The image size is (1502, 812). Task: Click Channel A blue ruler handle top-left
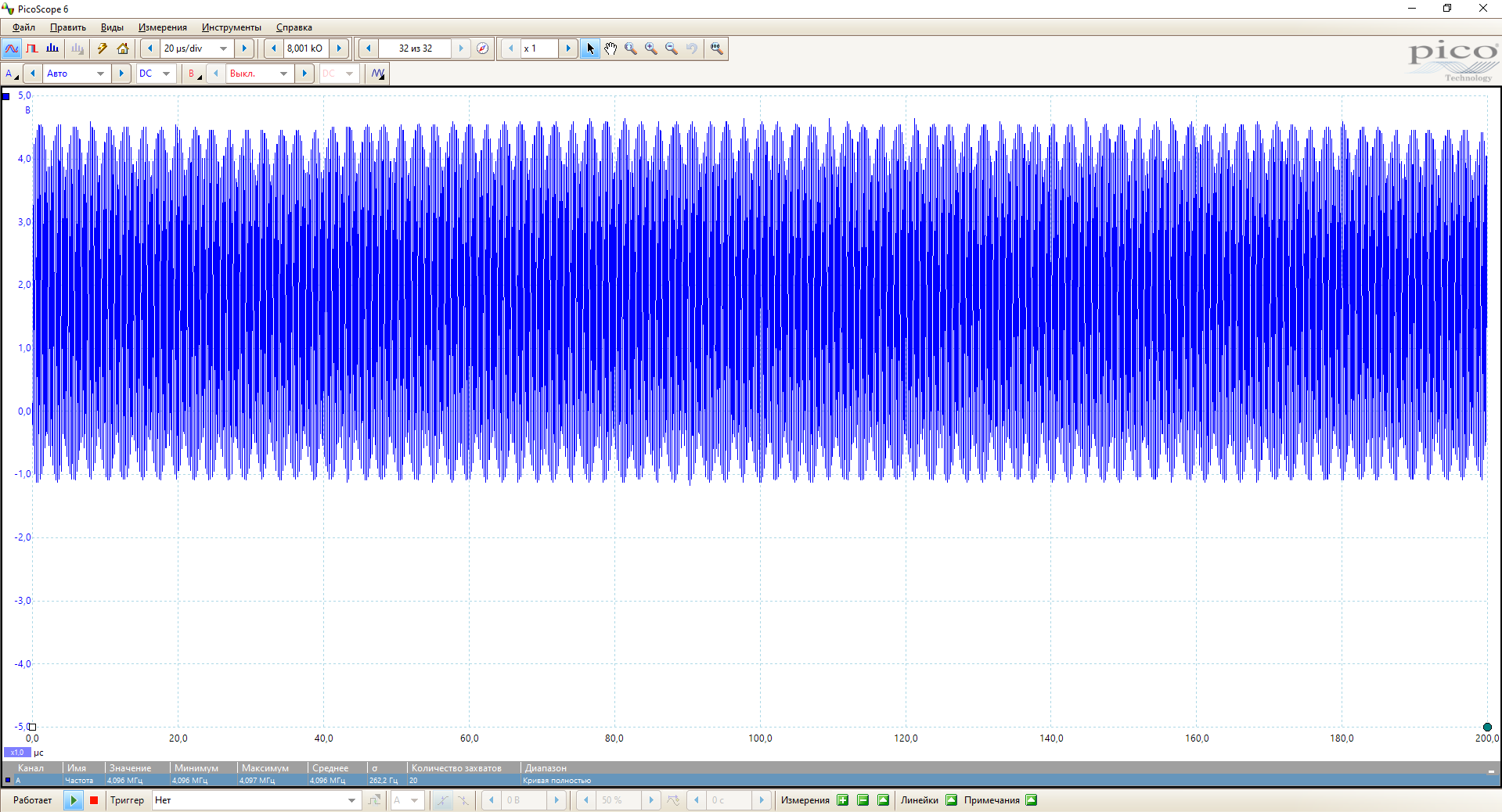6,96
